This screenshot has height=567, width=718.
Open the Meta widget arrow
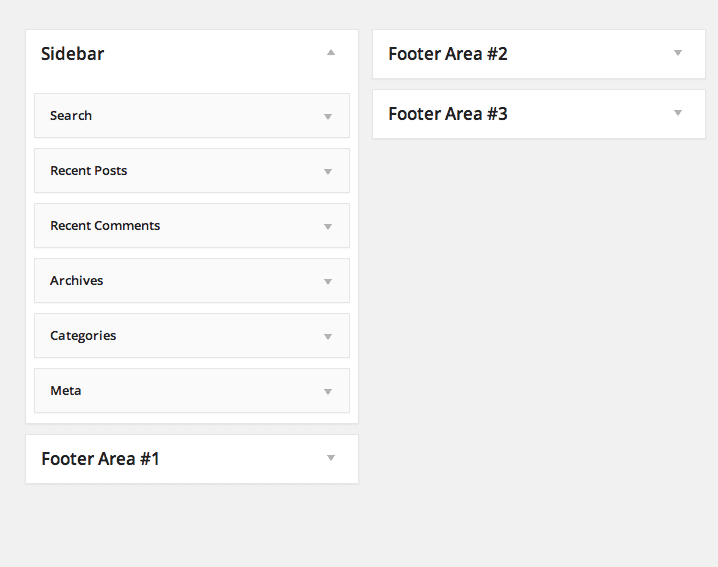(x=327, y=391)
